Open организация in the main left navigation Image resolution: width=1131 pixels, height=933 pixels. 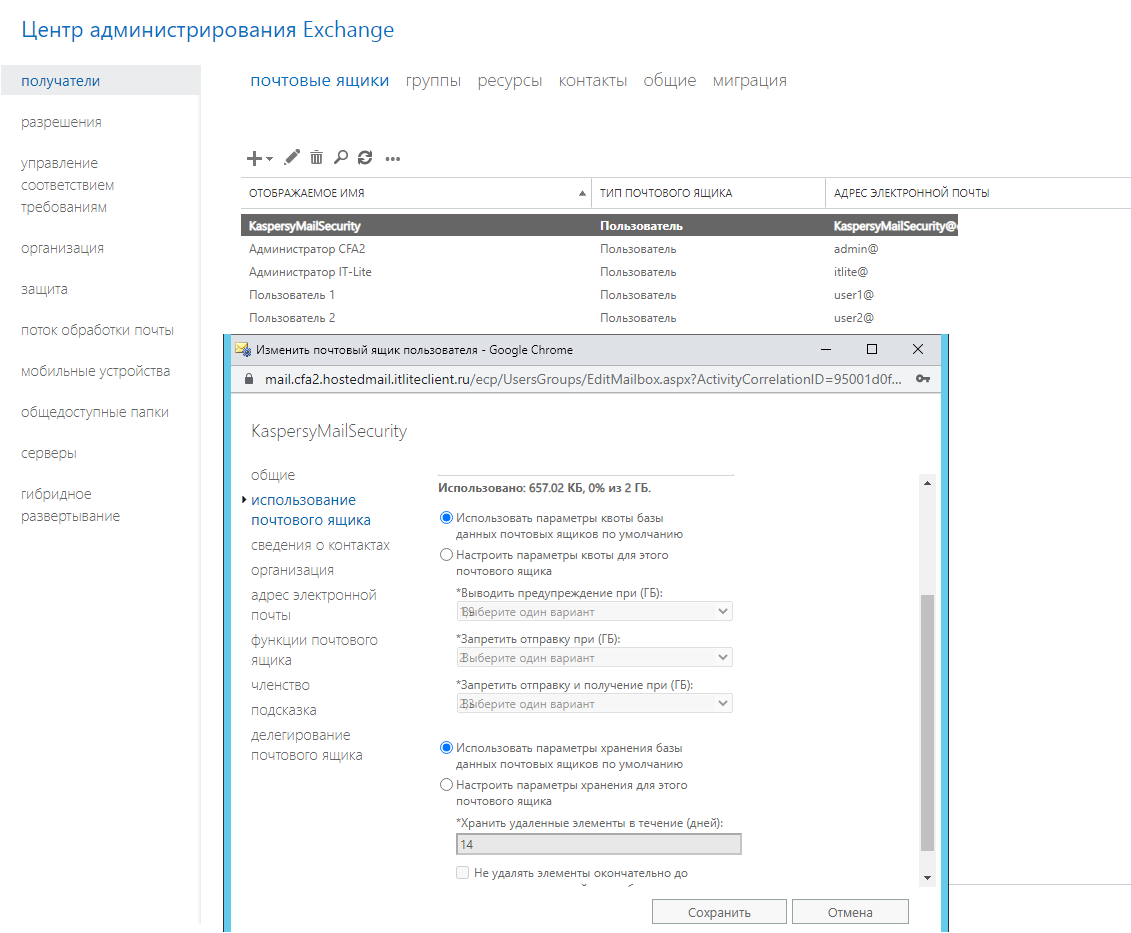coord(62,248)
